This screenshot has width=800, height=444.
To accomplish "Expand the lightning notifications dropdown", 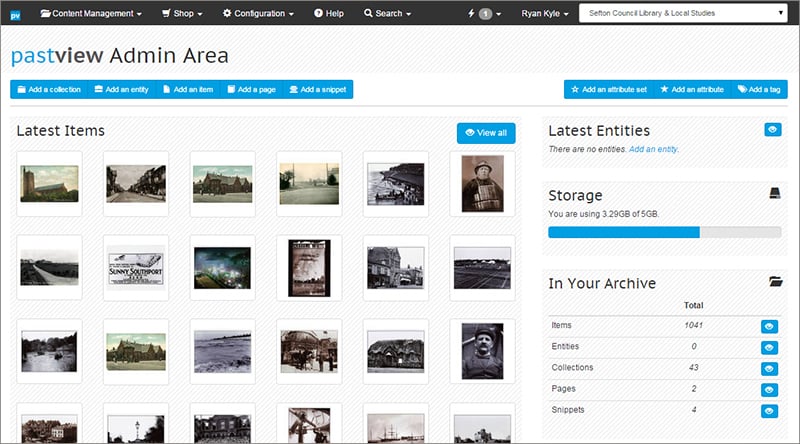I will (x=484, y=14).
